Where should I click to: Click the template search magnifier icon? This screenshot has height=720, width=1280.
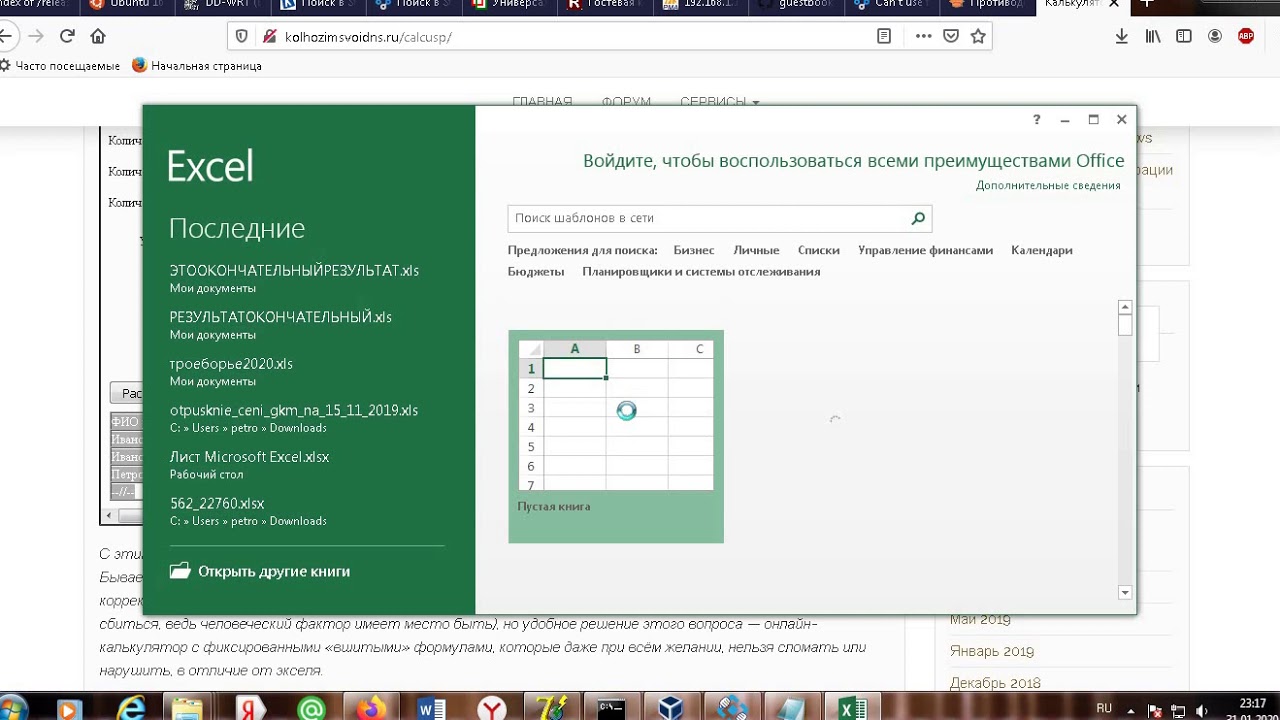[x=918, y=218]
